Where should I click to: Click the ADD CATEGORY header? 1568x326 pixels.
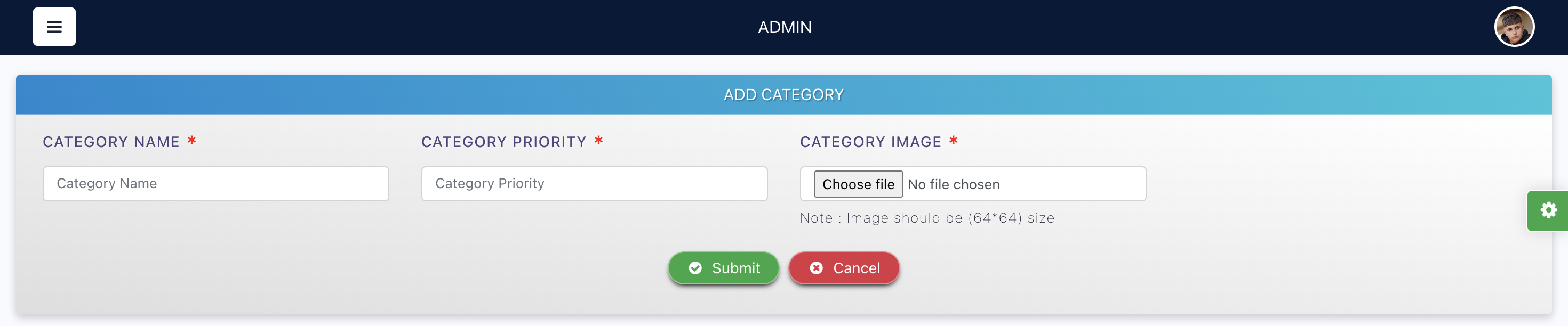pos(783,95)
